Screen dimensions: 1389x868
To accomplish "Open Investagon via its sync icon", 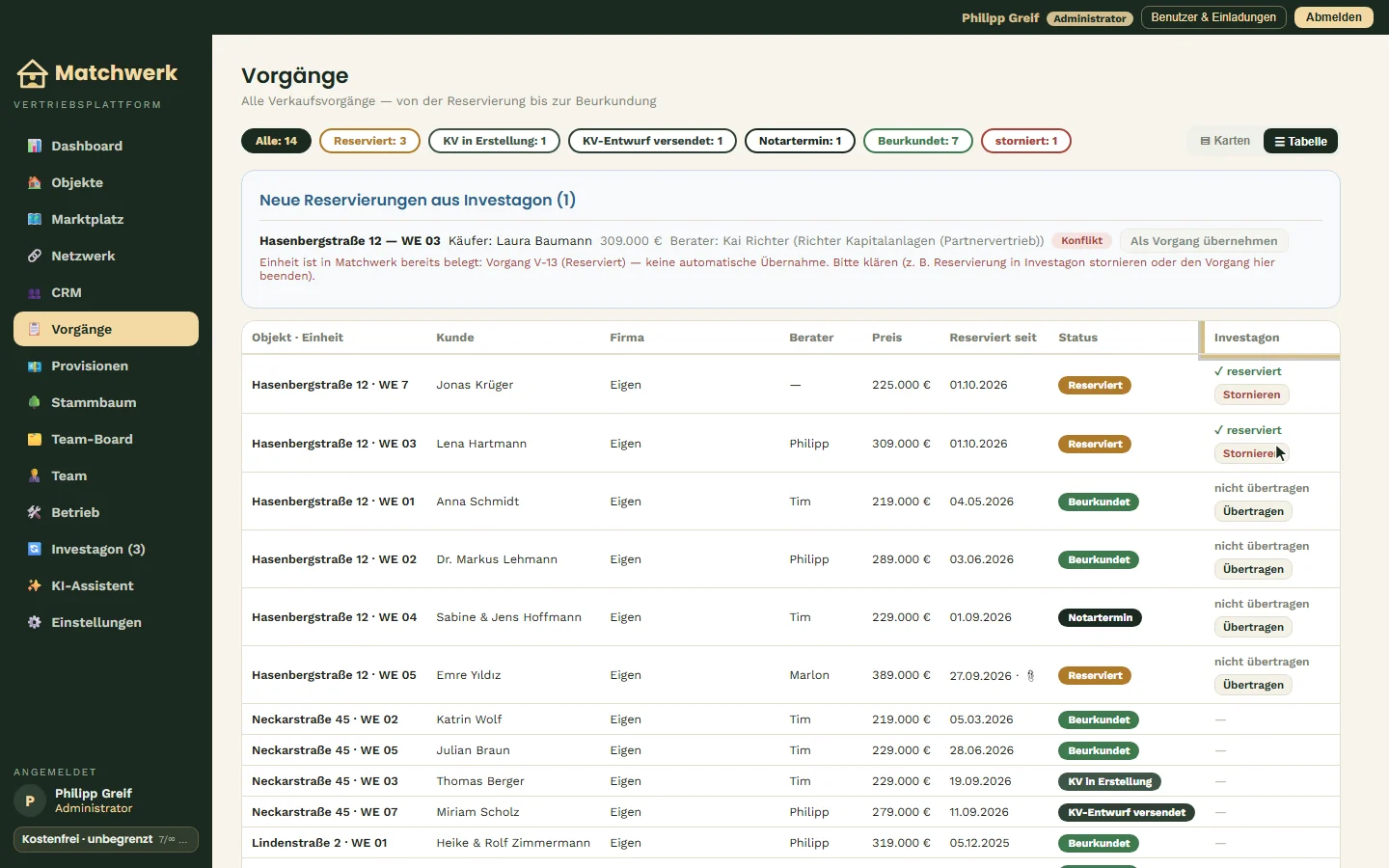I will tap(35, 549).
